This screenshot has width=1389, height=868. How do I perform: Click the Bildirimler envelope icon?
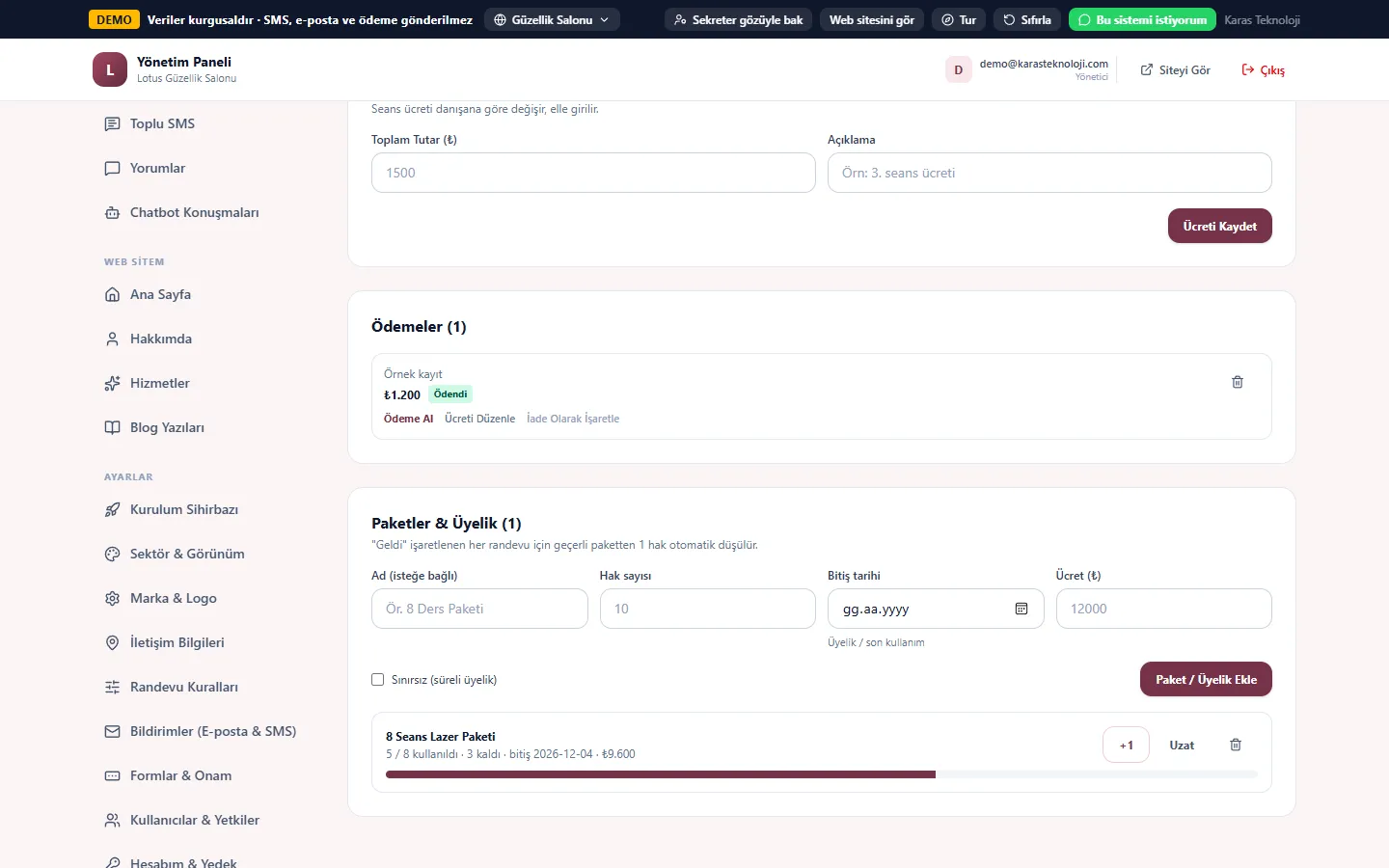click(x=112, y=731)
